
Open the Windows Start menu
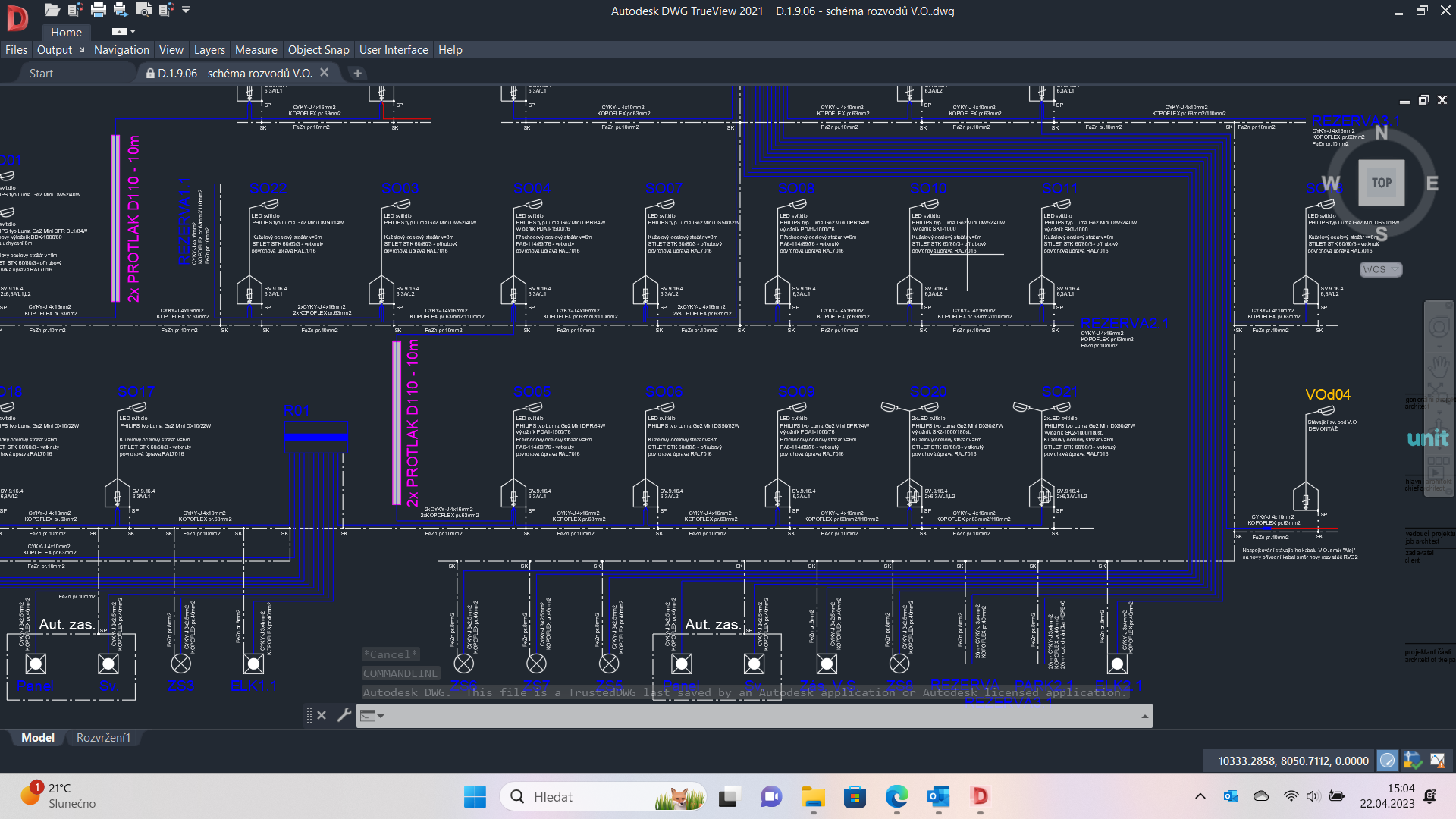475,796
